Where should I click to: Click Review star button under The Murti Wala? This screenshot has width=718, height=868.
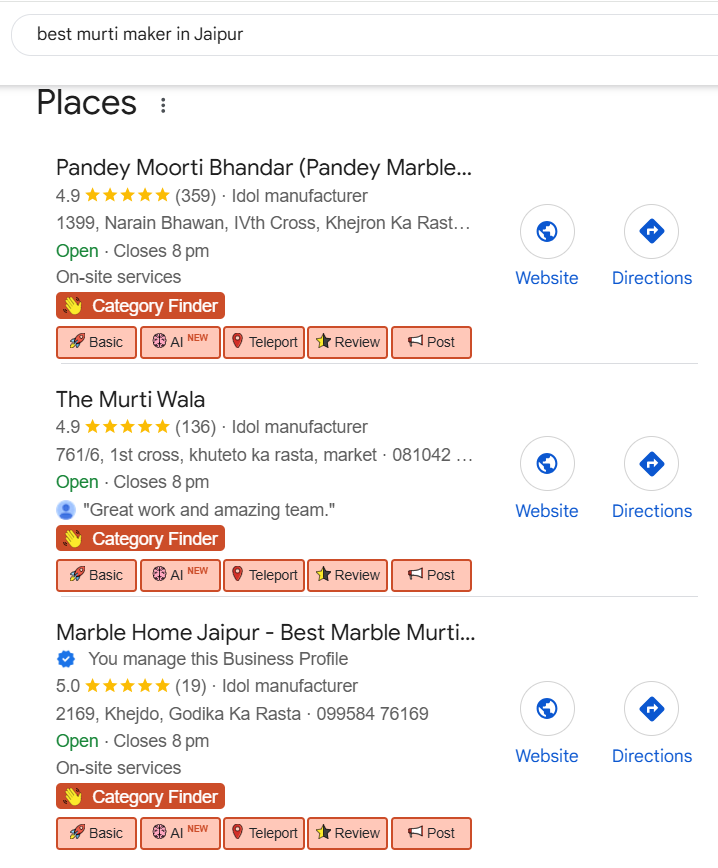347,575
